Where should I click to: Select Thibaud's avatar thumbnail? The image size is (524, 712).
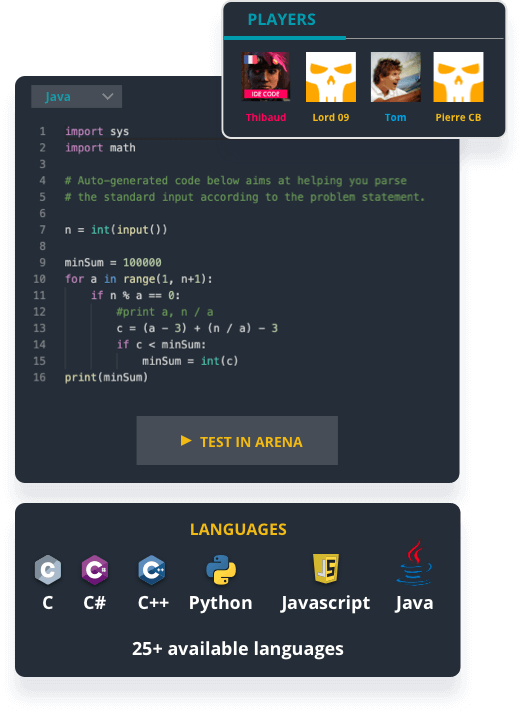coord(266,77)
